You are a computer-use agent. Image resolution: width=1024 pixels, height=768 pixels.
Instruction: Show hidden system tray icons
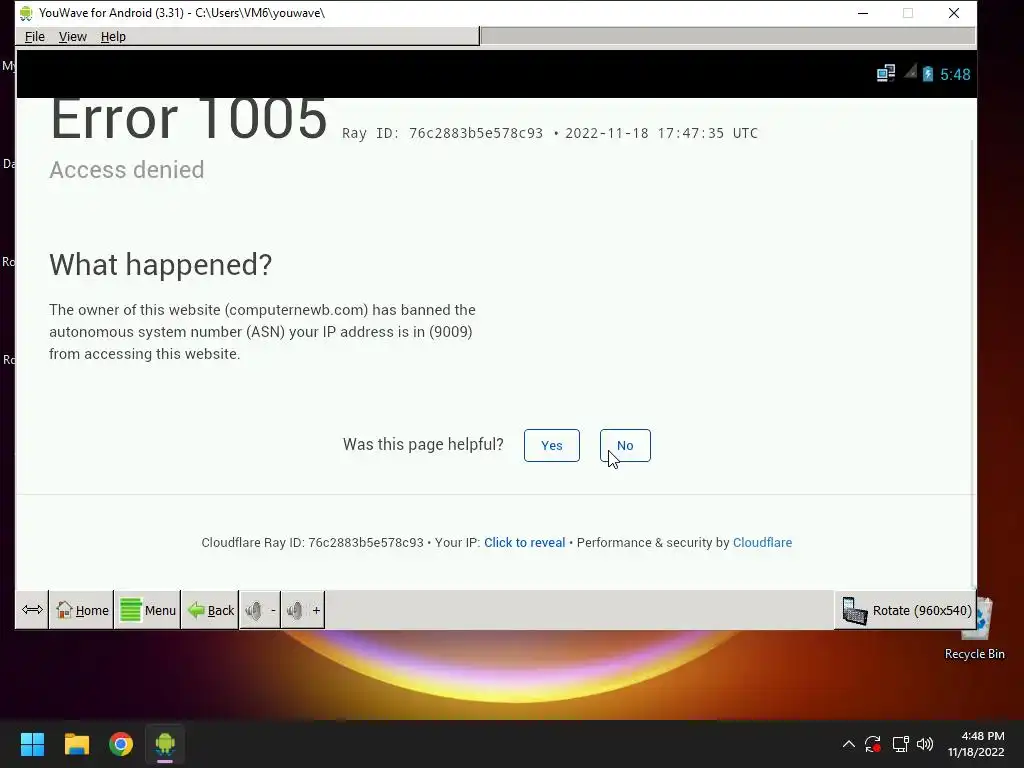pos(848,744)
